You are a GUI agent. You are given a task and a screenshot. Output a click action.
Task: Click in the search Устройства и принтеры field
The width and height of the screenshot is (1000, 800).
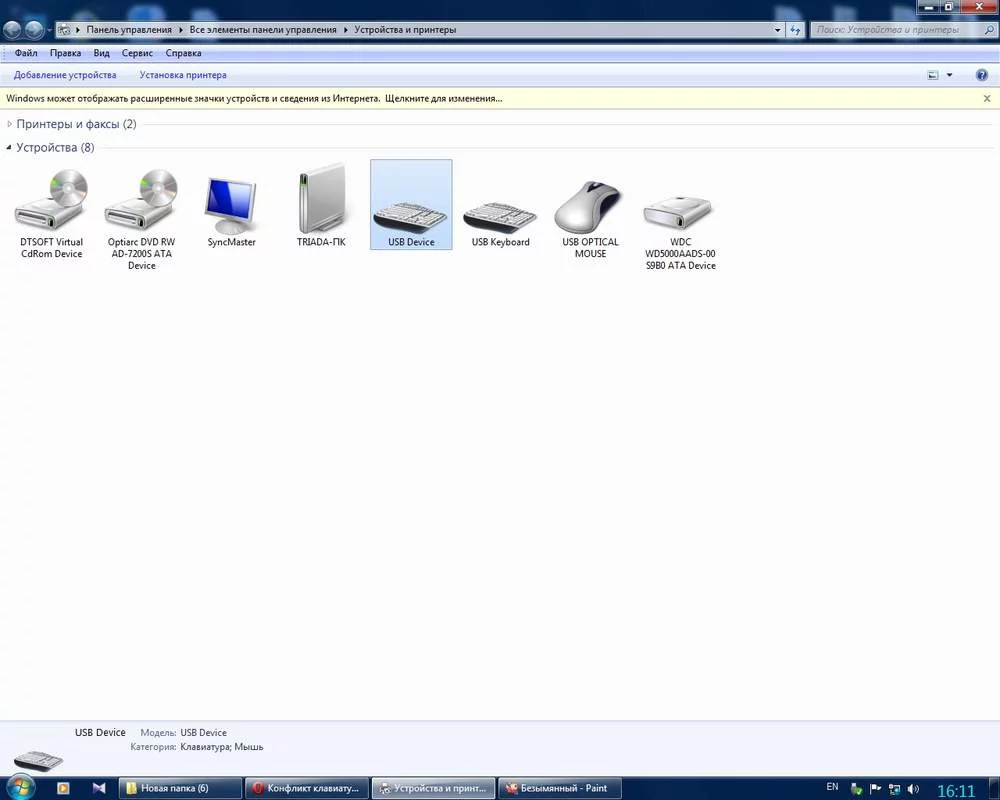point(896,30)
